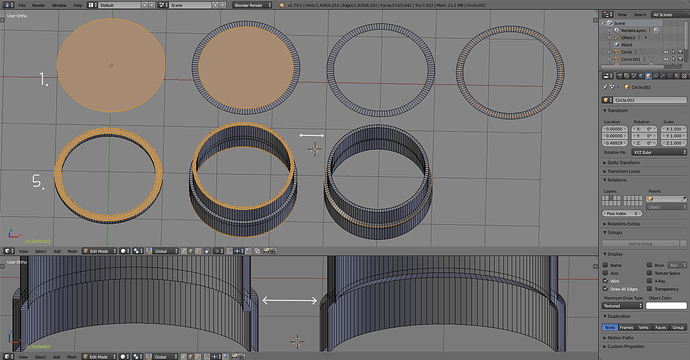Open upper viewport Mesh menu
Screen dimensions: 690x360
[x=72, y=251]
